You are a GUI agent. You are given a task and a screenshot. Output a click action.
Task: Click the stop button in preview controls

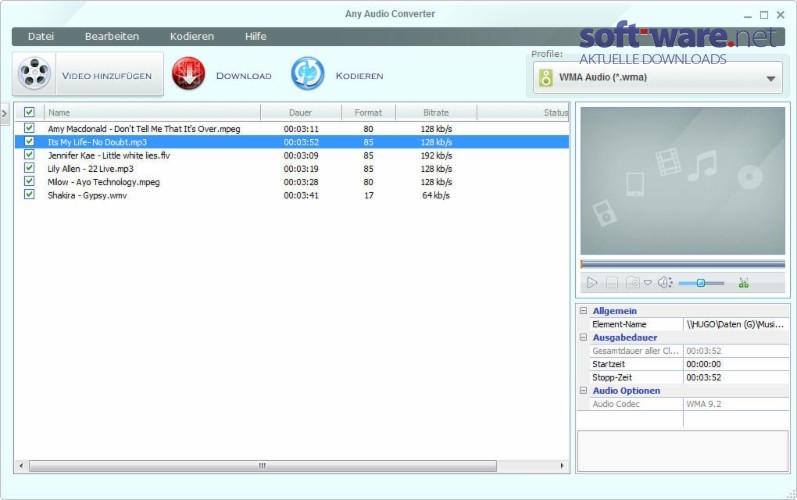tap(612, 283)
